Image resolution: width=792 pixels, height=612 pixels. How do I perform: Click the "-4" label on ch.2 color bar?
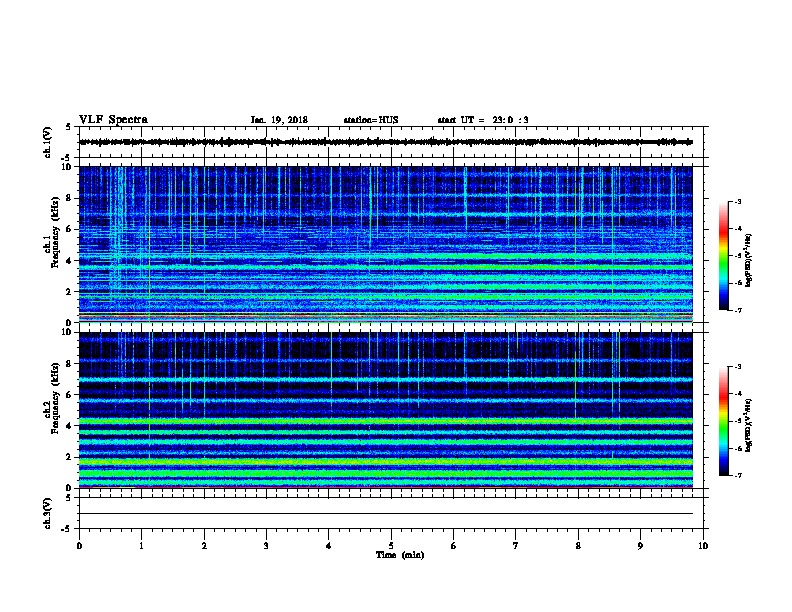click(x=737, y=394)
